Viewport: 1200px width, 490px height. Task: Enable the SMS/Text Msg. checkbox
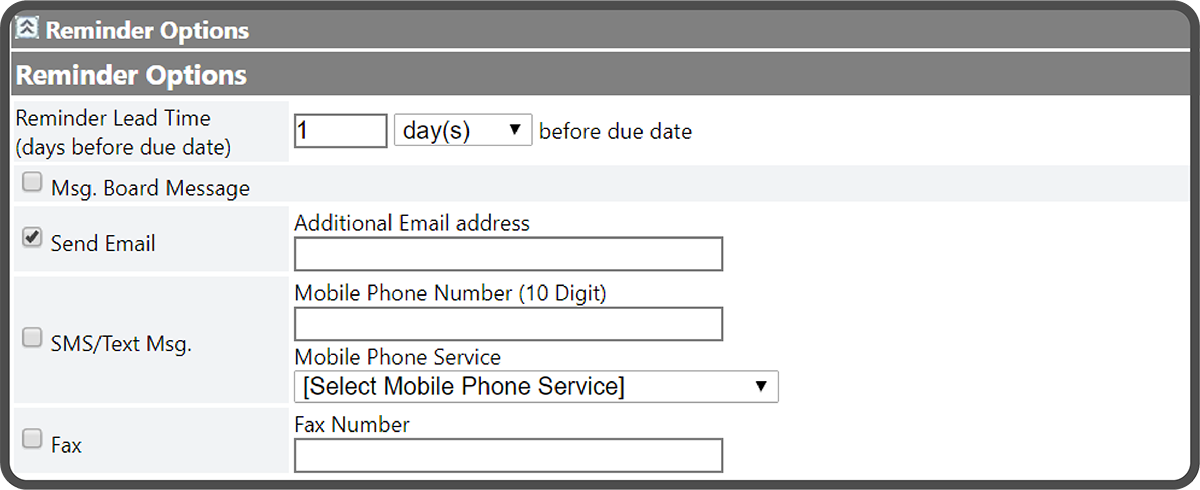coord(33,338)
